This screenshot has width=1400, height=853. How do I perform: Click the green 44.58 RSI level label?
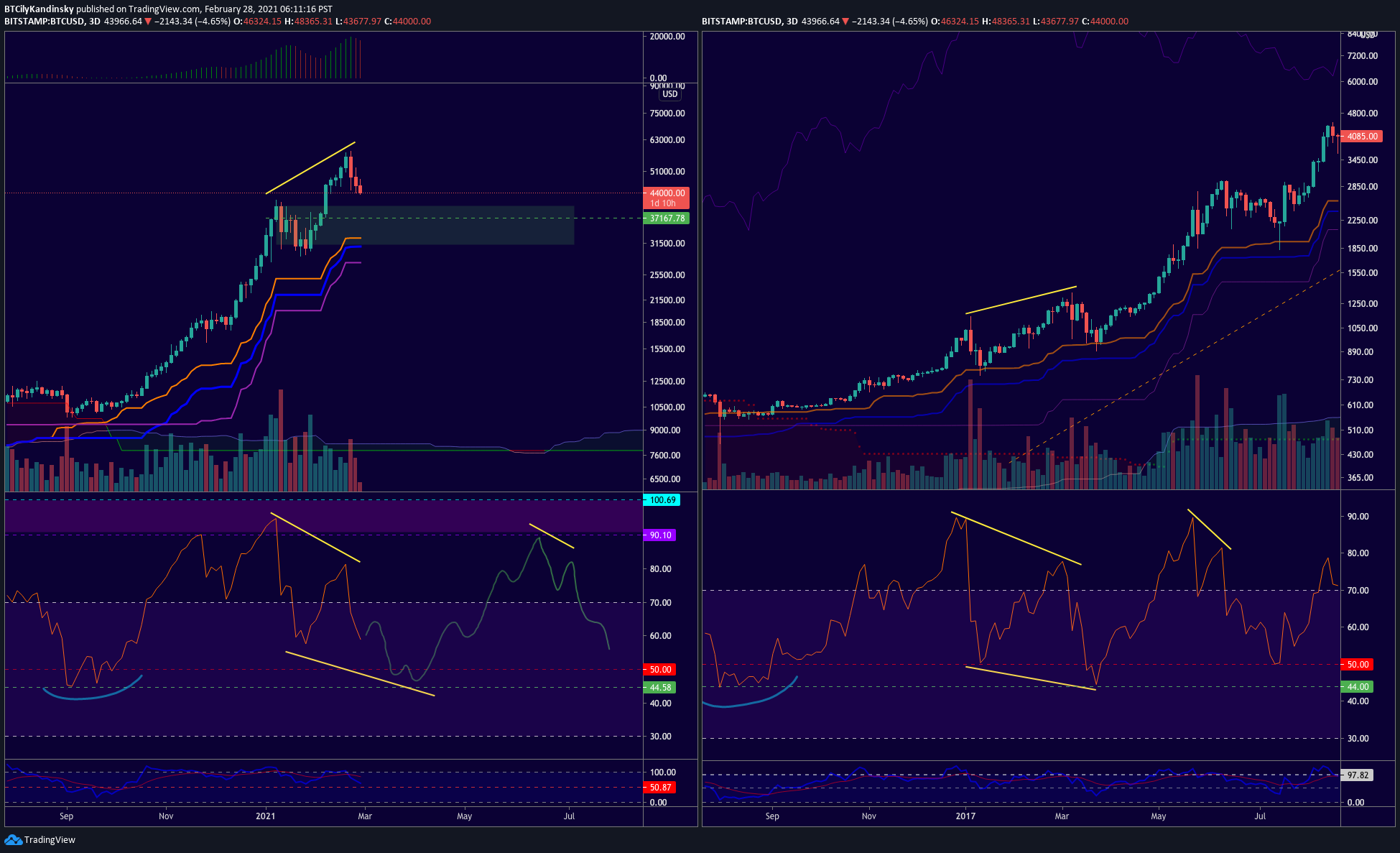pos(660,688)
